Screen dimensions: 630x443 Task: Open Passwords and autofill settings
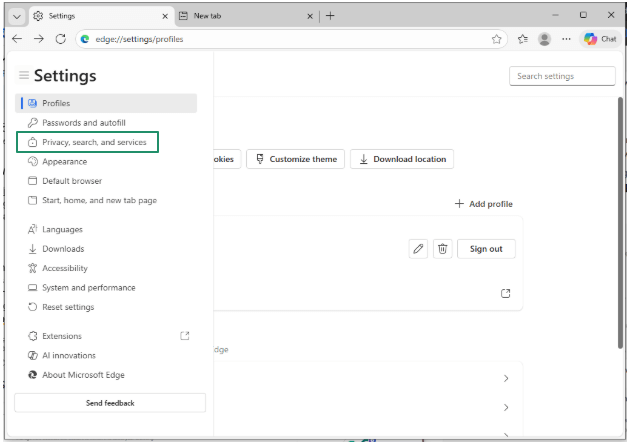[106, 122]
